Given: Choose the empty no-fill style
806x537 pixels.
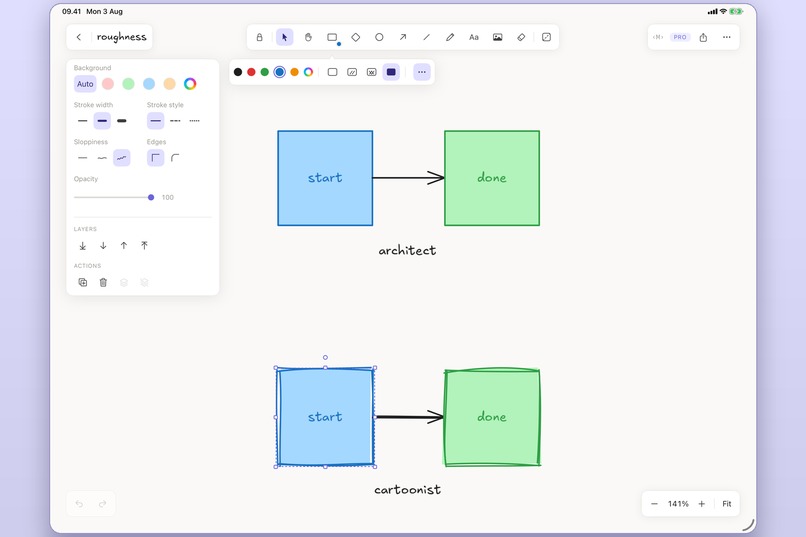Looking at the screenshot, I should (x=333, y=72).
